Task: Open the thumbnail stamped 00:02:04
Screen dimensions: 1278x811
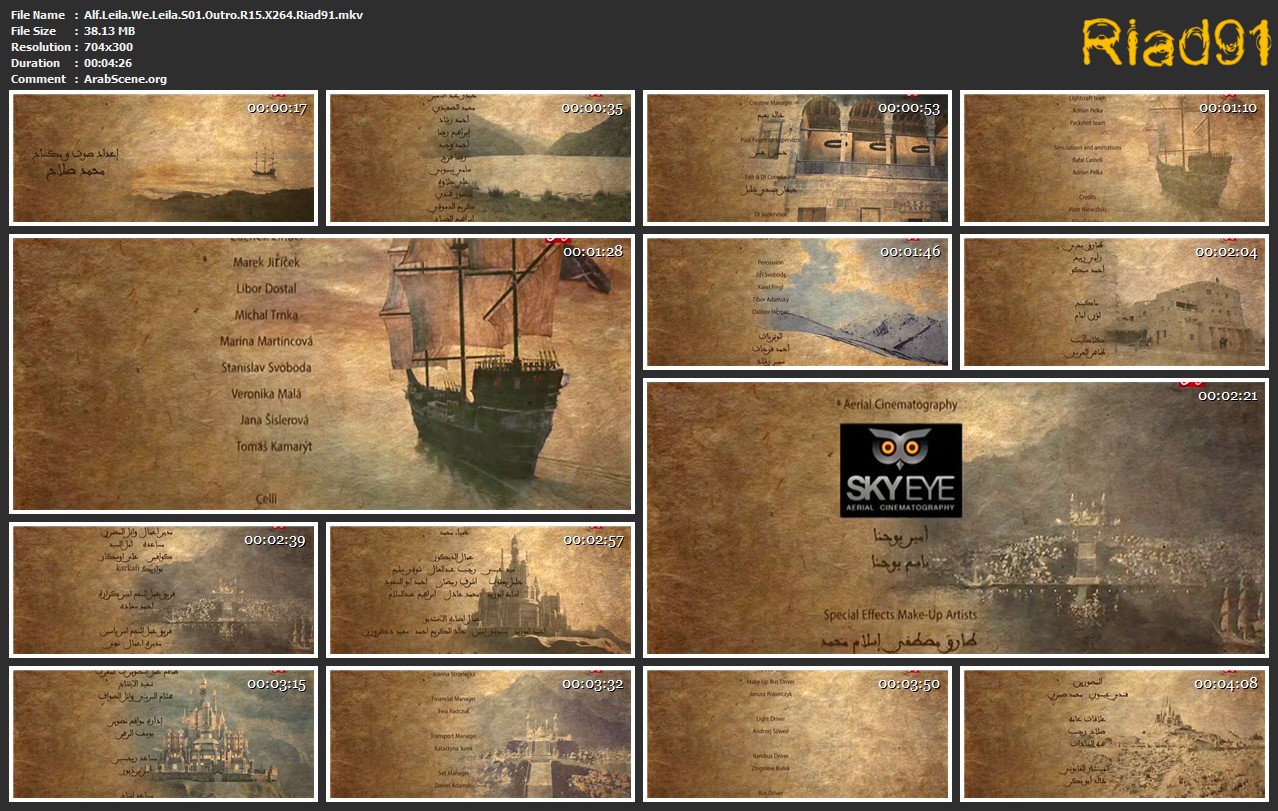Action: click(1114, 302)
